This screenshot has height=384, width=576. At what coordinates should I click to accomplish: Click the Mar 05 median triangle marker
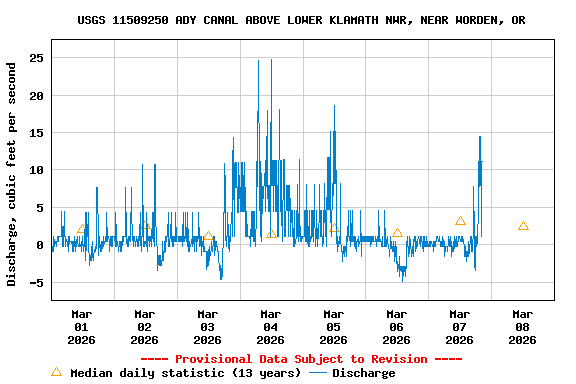click(334, 228)
